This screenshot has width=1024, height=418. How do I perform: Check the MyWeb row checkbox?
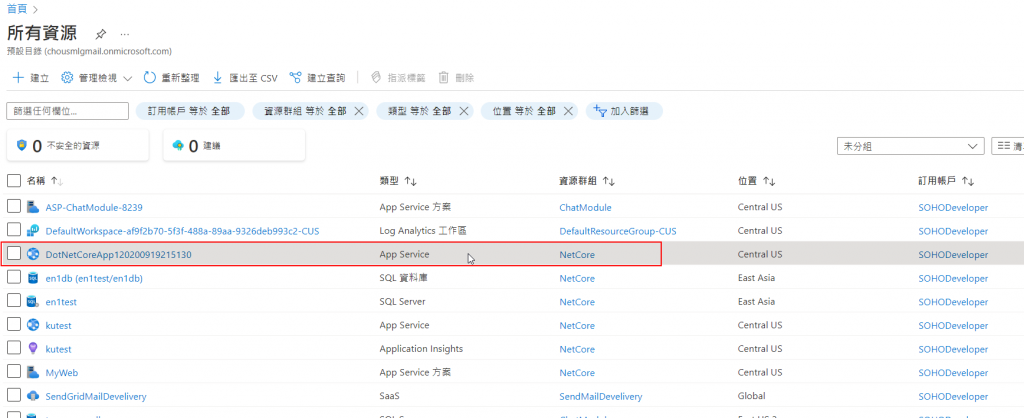[14, 372]
